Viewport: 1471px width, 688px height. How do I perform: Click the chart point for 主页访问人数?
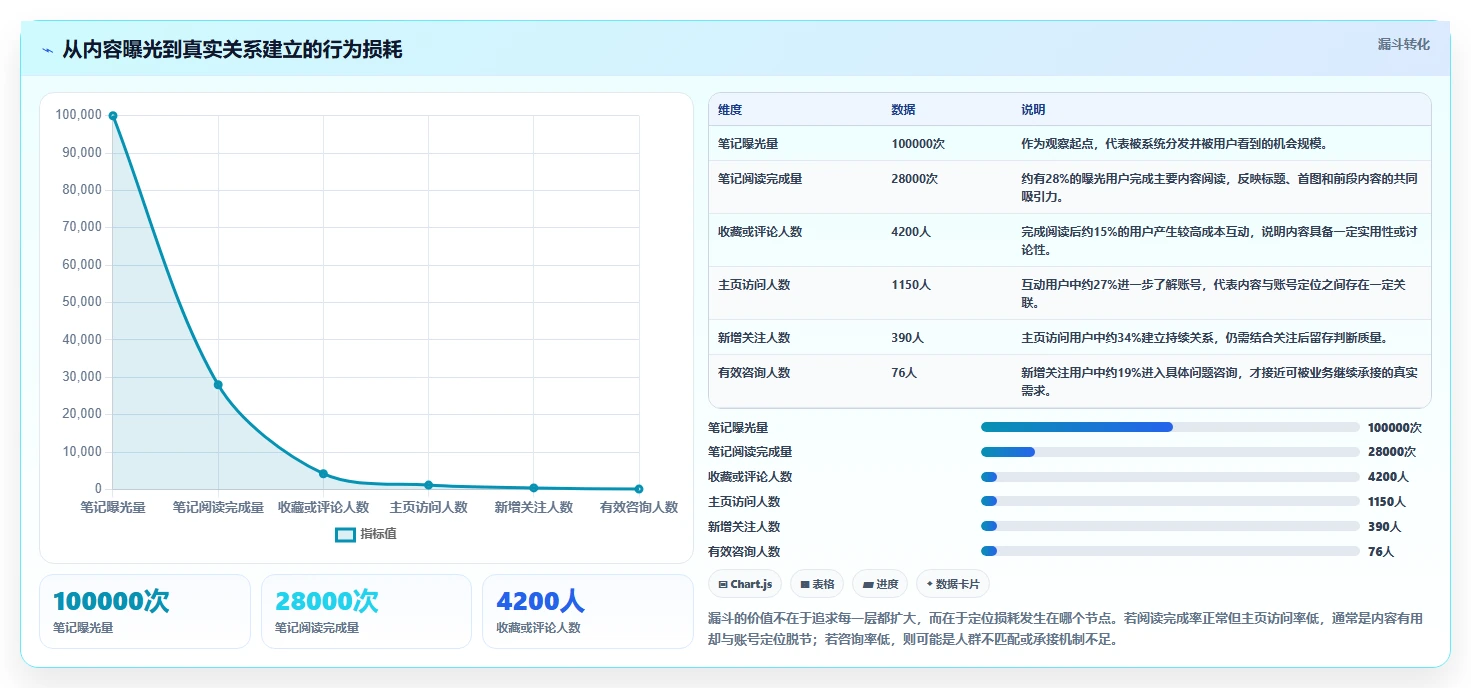coord(428,485)
